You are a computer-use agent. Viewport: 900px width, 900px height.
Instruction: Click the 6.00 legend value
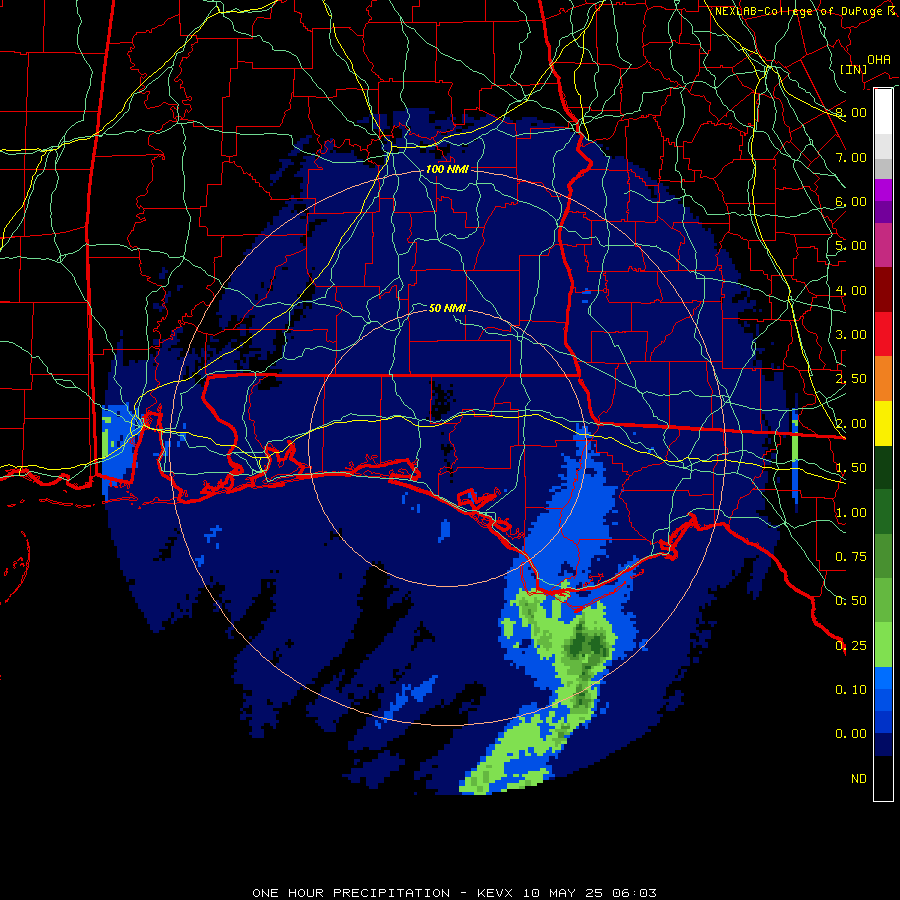click(851, 201)
